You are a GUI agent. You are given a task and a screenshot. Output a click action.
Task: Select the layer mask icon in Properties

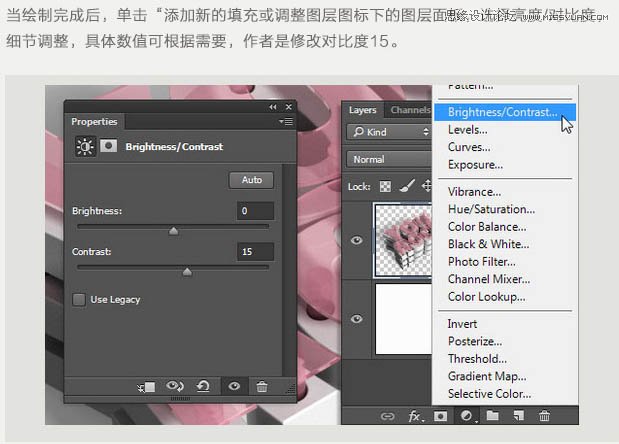[109, 146]
